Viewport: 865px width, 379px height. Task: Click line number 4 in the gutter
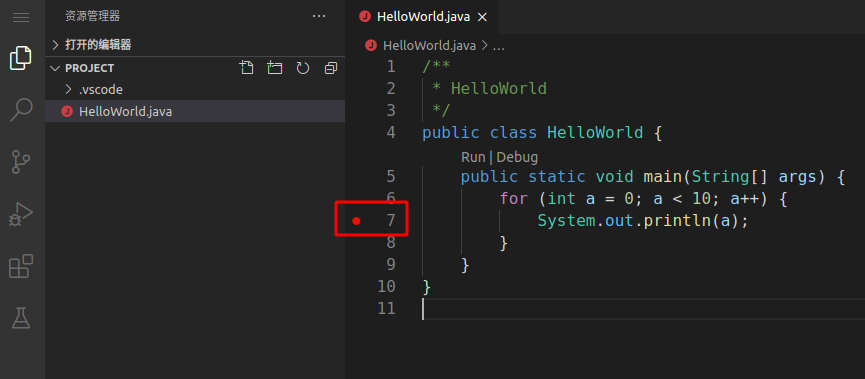pos(391,132)
